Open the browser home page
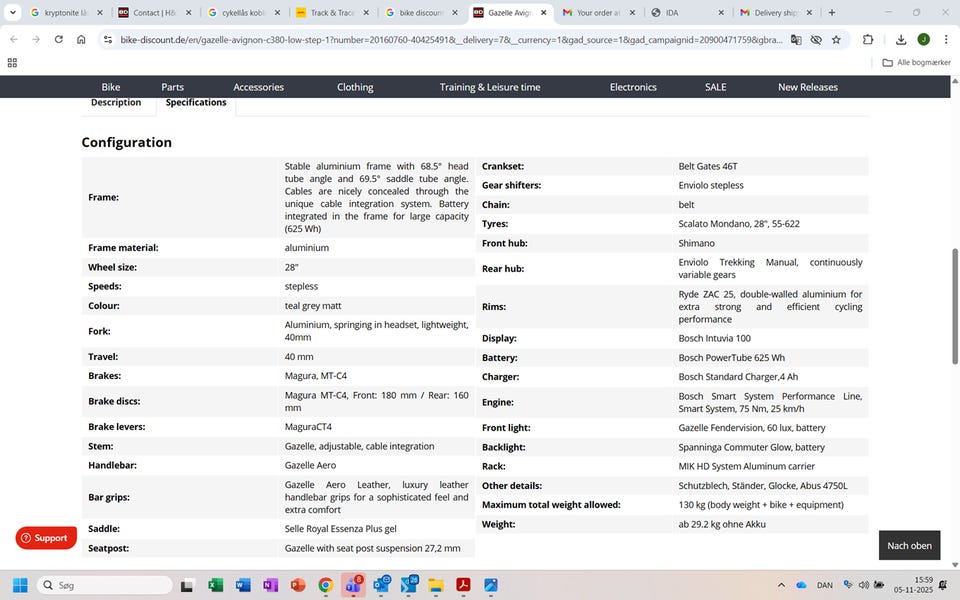Viewport: 960px width, 600px height. coord(81,39)
